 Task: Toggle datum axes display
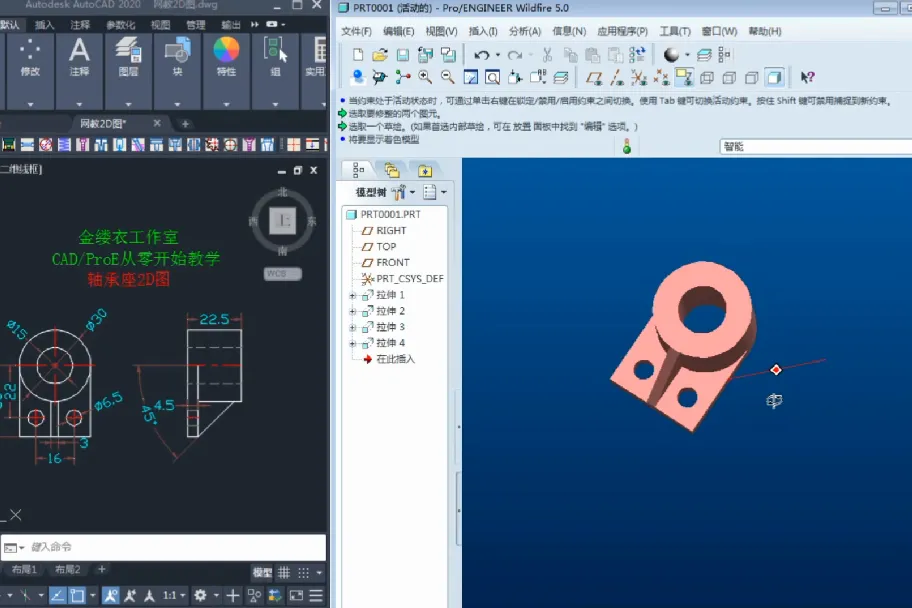pyautogui.click(x=617, y=77)
